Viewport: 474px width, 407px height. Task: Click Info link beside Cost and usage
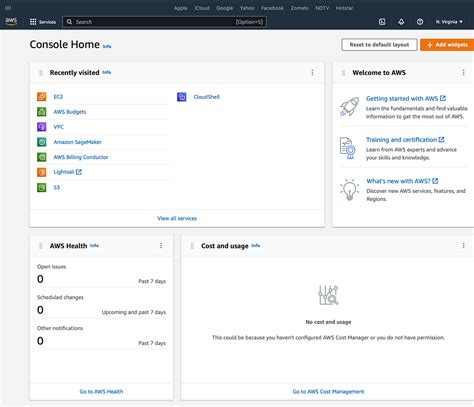pyautogui.click(x=256, y=245)
